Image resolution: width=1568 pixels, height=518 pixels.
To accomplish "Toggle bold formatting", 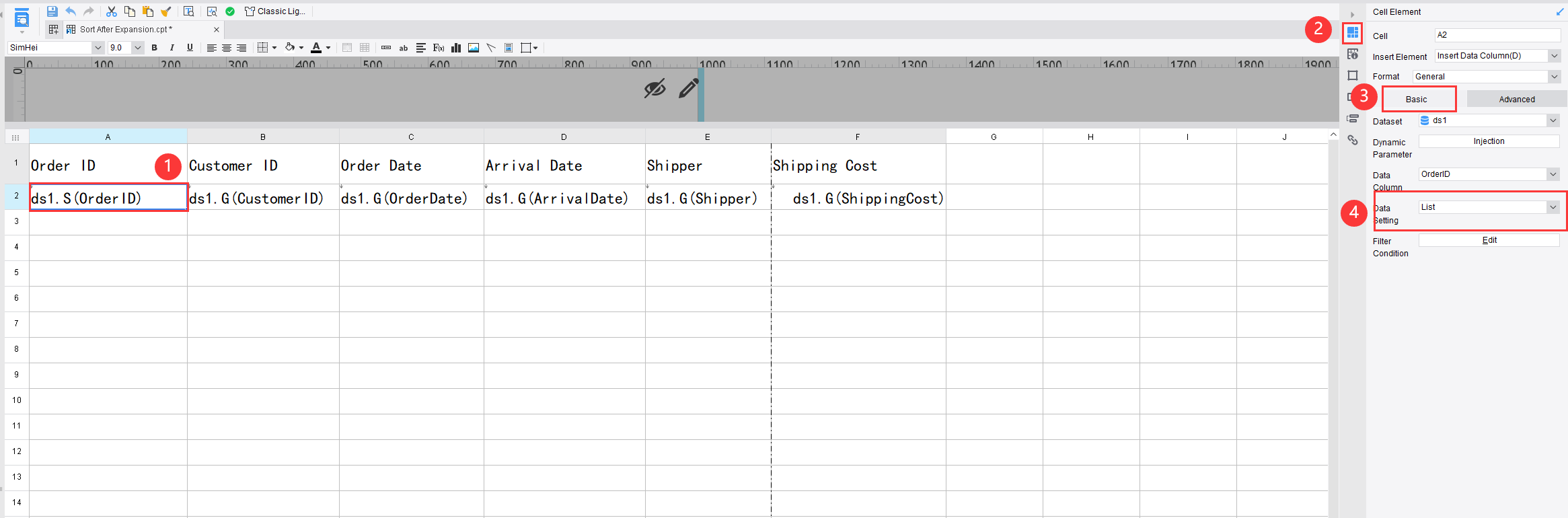I will (155, 48).
